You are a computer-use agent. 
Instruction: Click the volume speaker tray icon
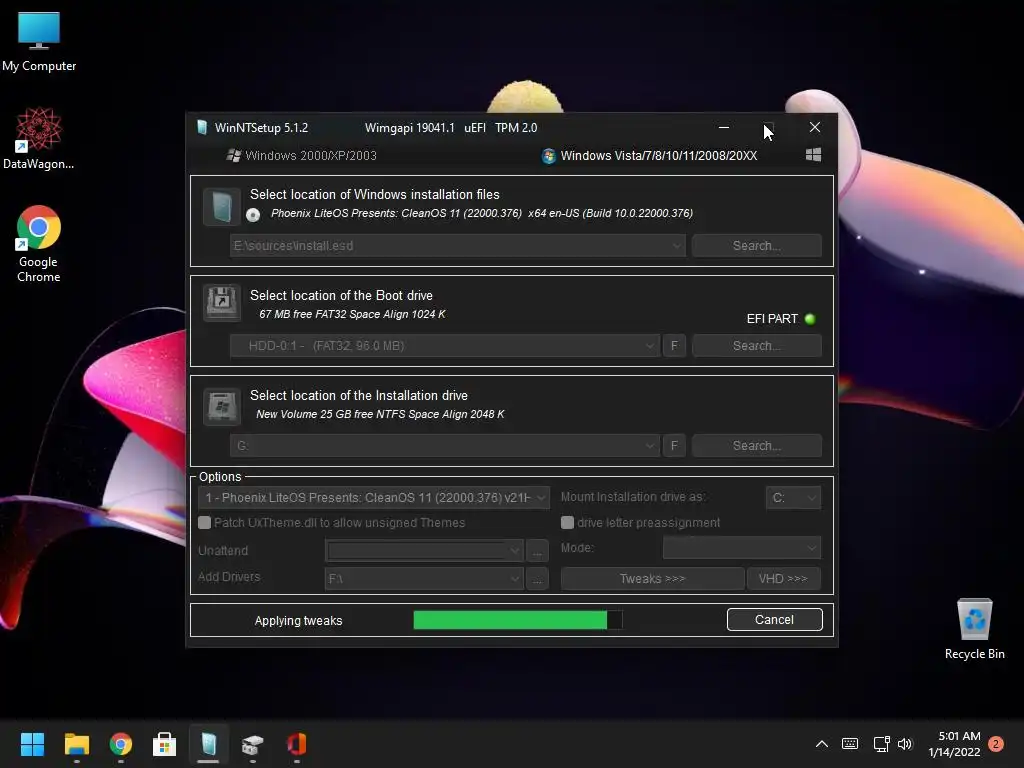(904, 744)
